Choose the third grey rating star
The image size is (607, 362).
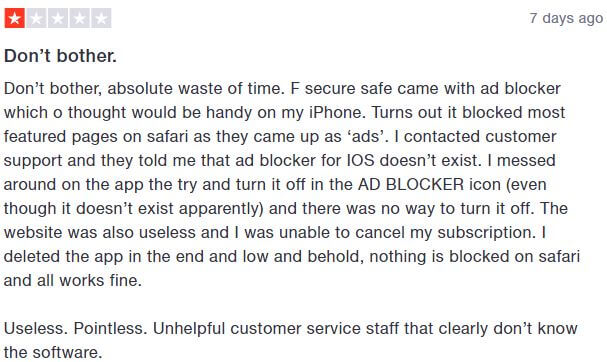58,18
